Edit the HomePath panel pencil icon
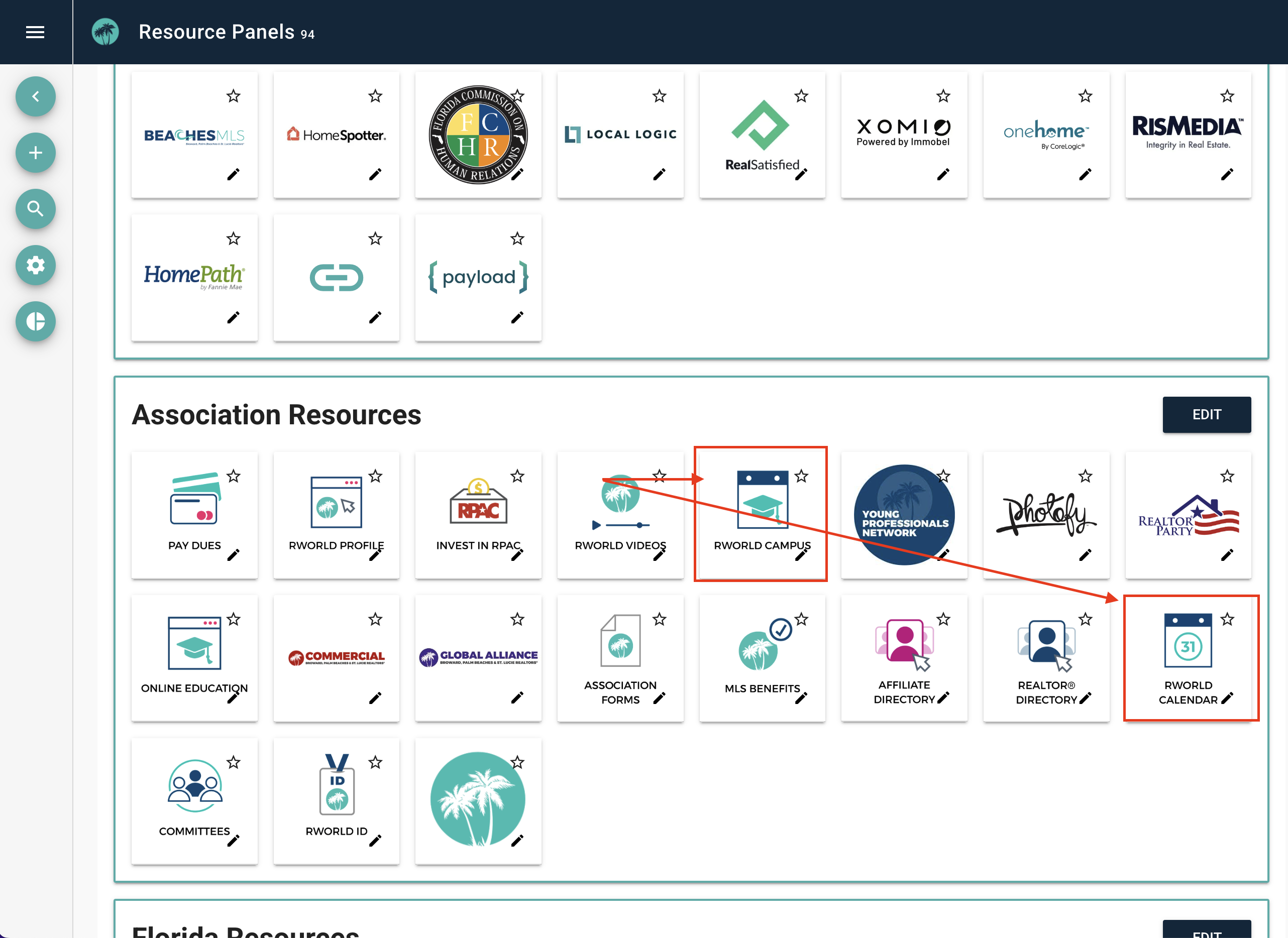 click(x=234, y=317)
